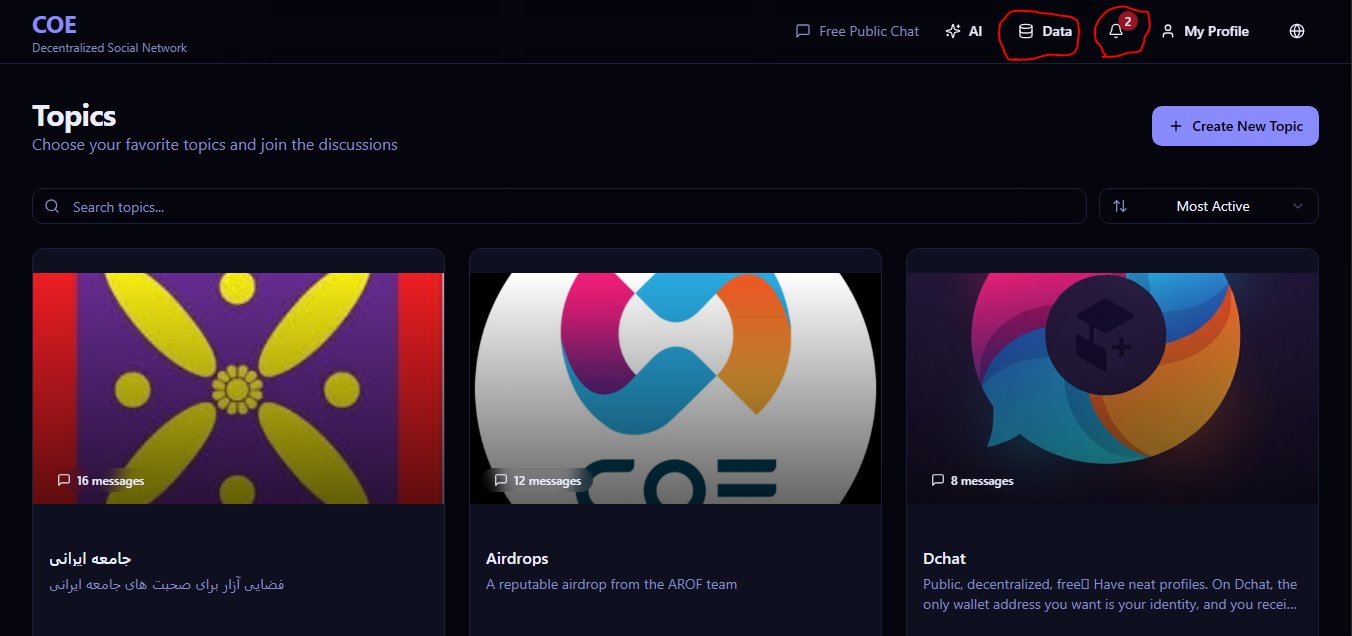1352x636 pixels.
Task: Click the sort arrows icon beside Most Active
Action: 1121,206
